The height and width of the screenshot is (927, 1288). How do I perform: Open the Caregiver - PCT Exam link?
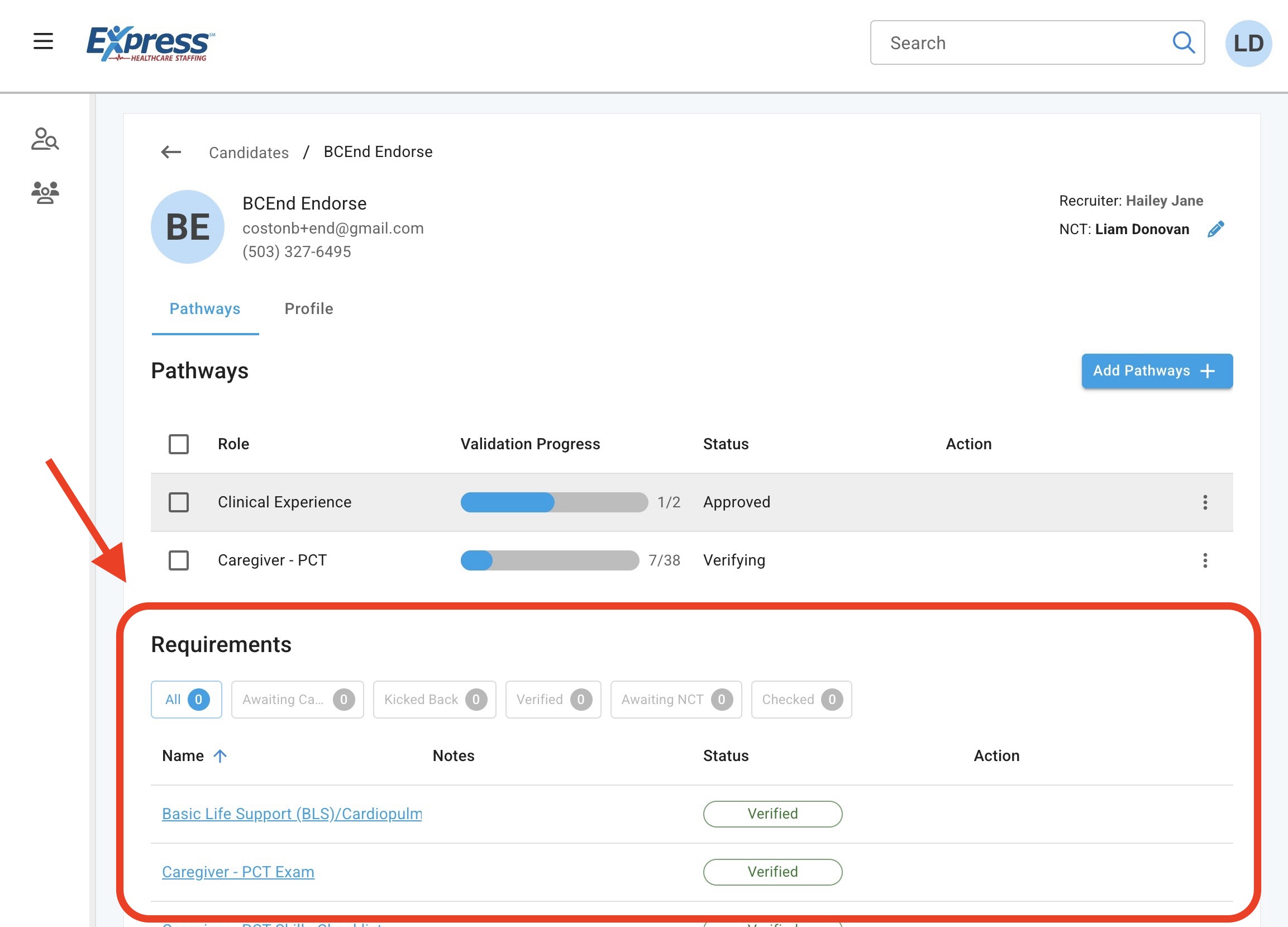(x=238, y=872)
